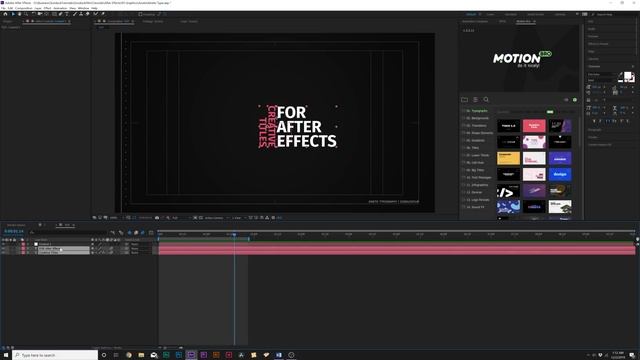Open the Graph Editor in the timeline
640x360 pixels.
coord(151,233)
